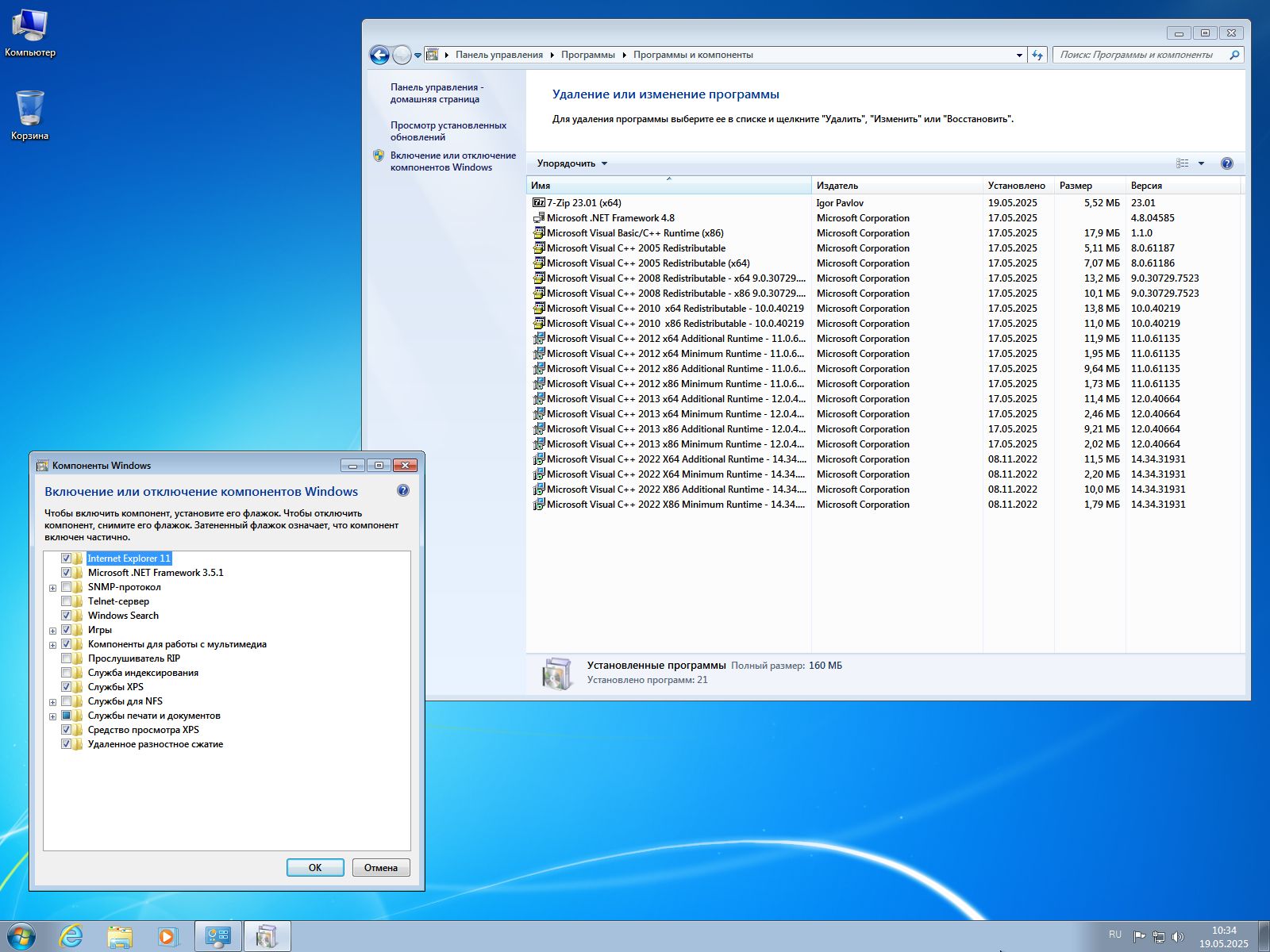Click the network tray icon
Screen dimensions: 1270x952
click(x=1159, y=937)
